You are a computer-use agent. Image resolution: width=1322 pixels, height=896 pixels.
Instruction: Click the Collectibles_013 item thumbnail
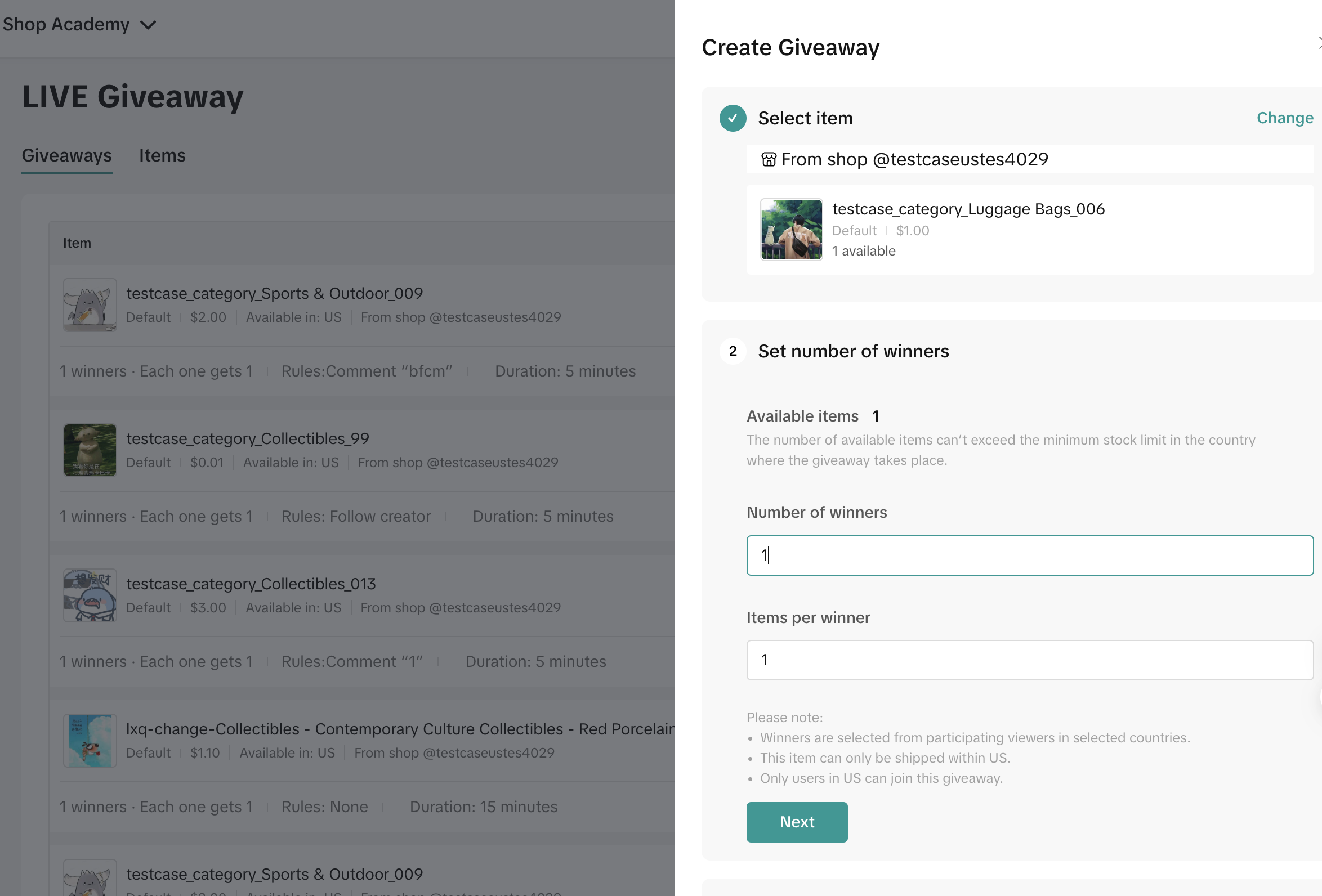tap(90, 595)
